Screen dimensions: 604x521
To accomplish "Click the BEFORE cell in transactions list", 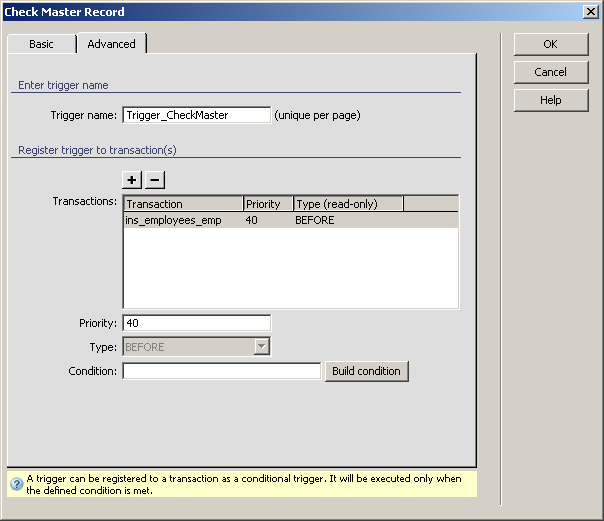I will [x=315, y=220].
